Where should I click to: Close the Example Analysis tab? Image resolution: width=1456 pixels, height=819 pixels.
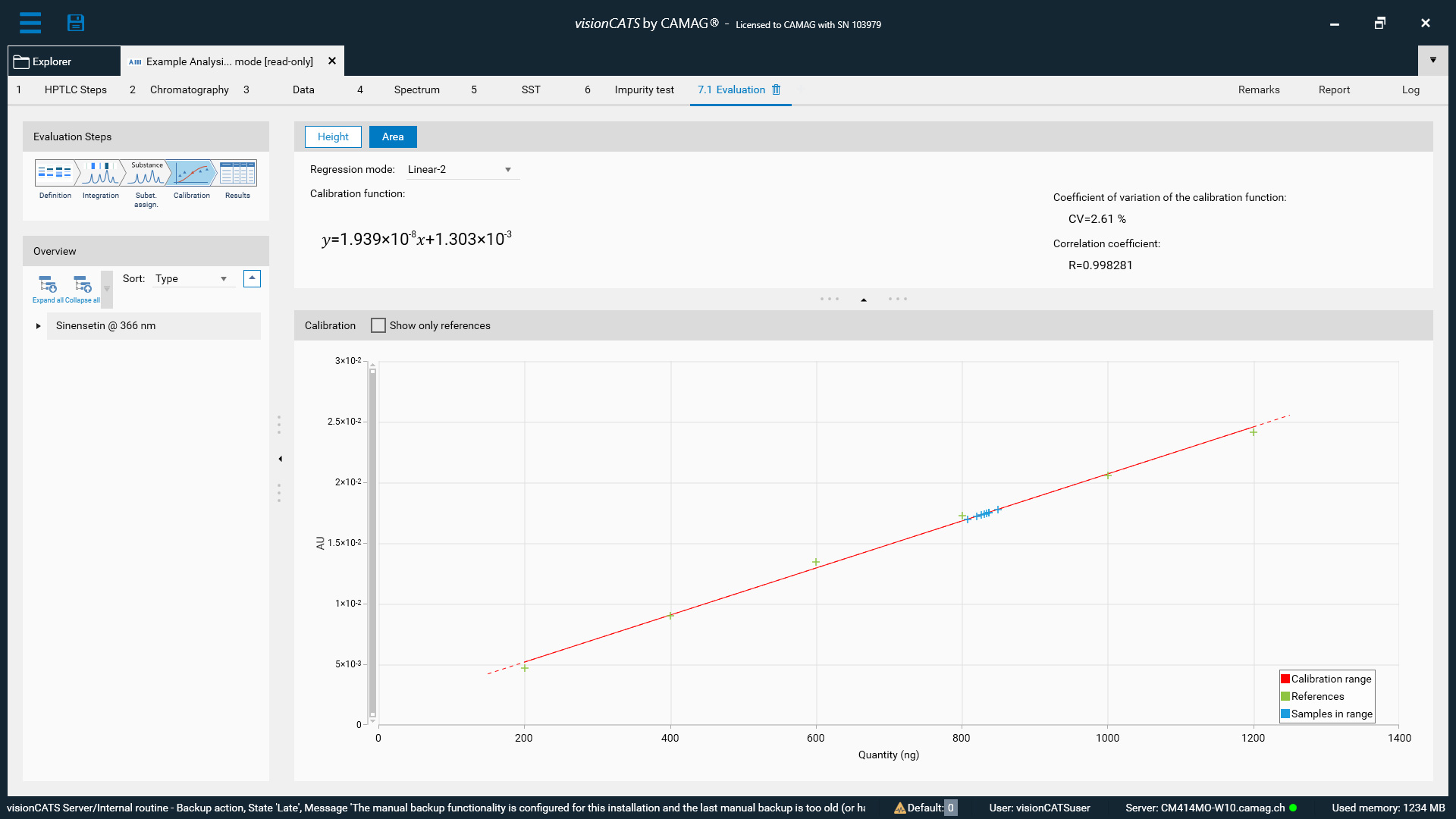coord(331,61)
